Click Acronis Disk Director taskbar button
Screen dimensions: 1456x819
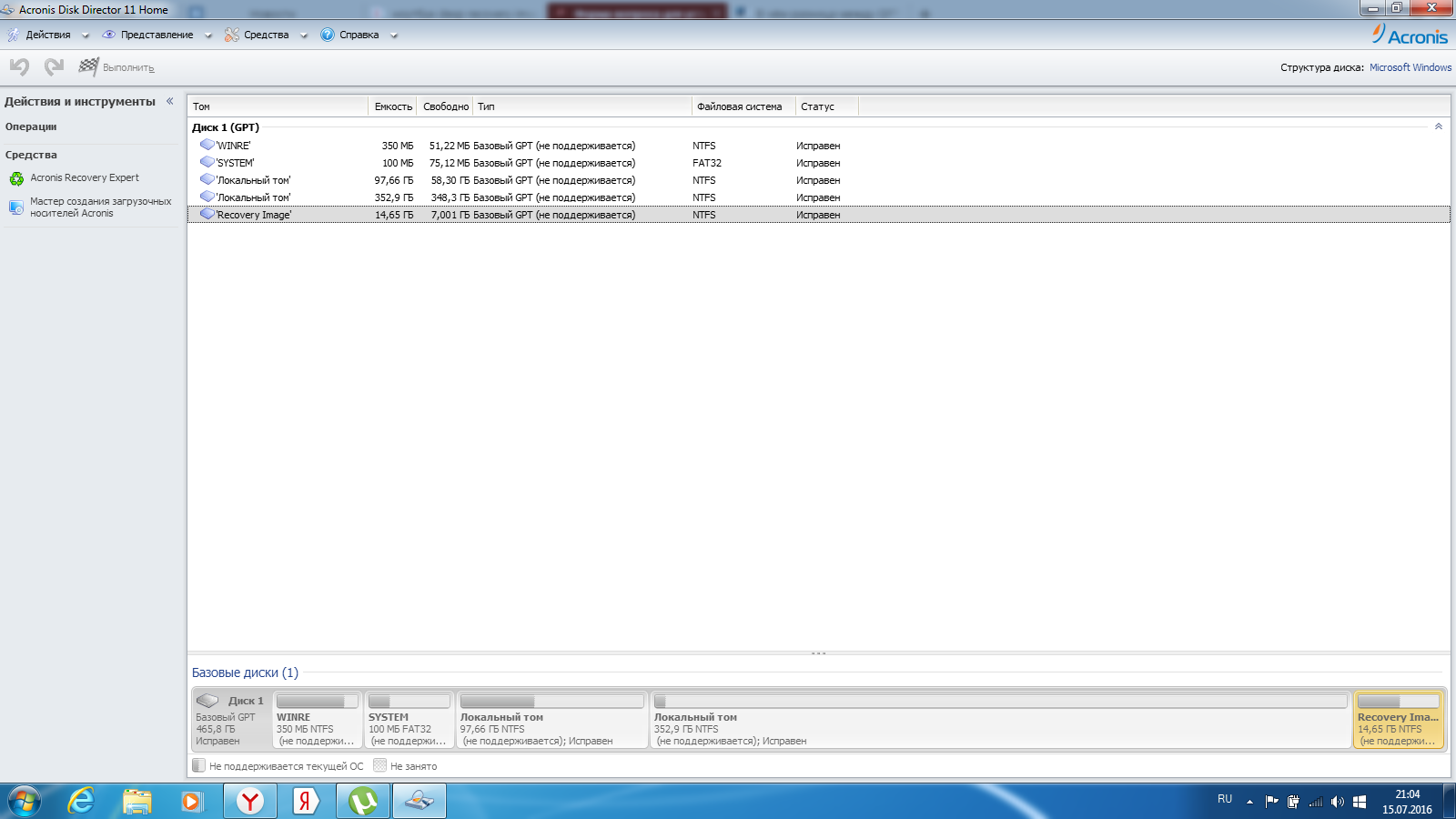coord(420,802)
